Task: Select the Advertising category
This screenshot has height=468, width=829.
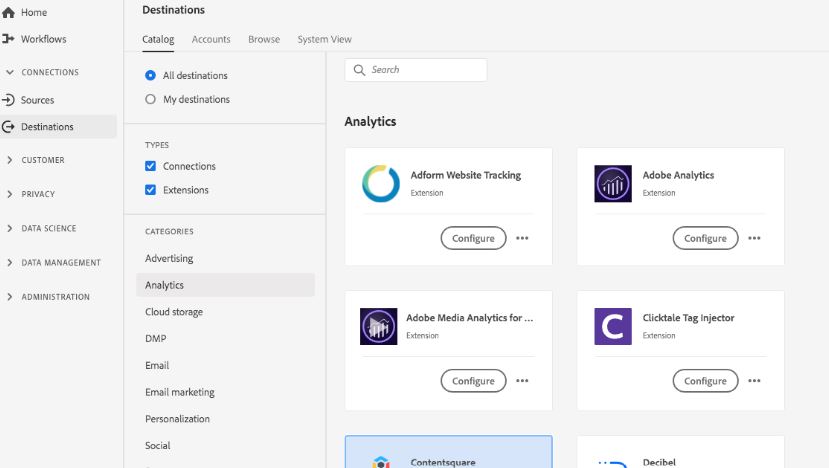Action: tap(226, 258)
